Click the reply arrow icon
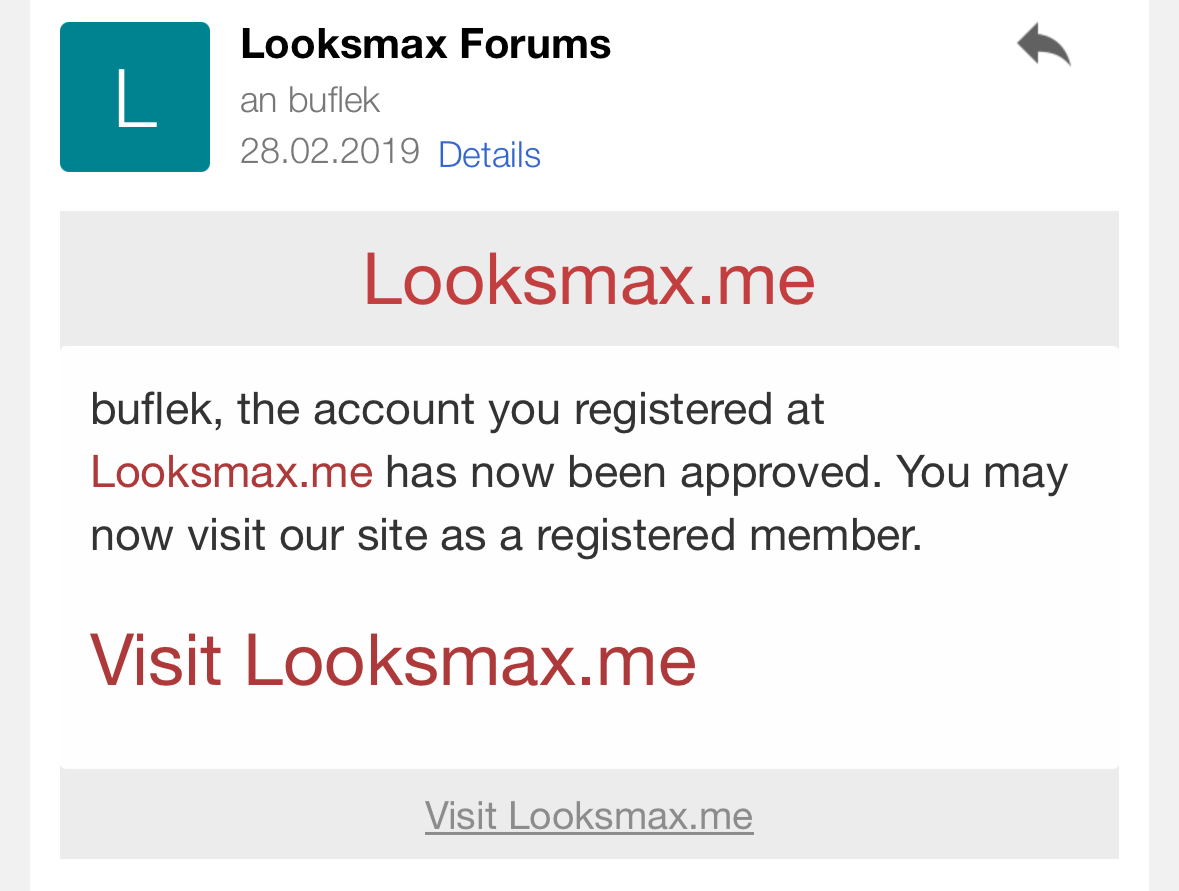The width and height of the screenshot is (1179, 891). pyautogui.click(x=1043, y=46)
